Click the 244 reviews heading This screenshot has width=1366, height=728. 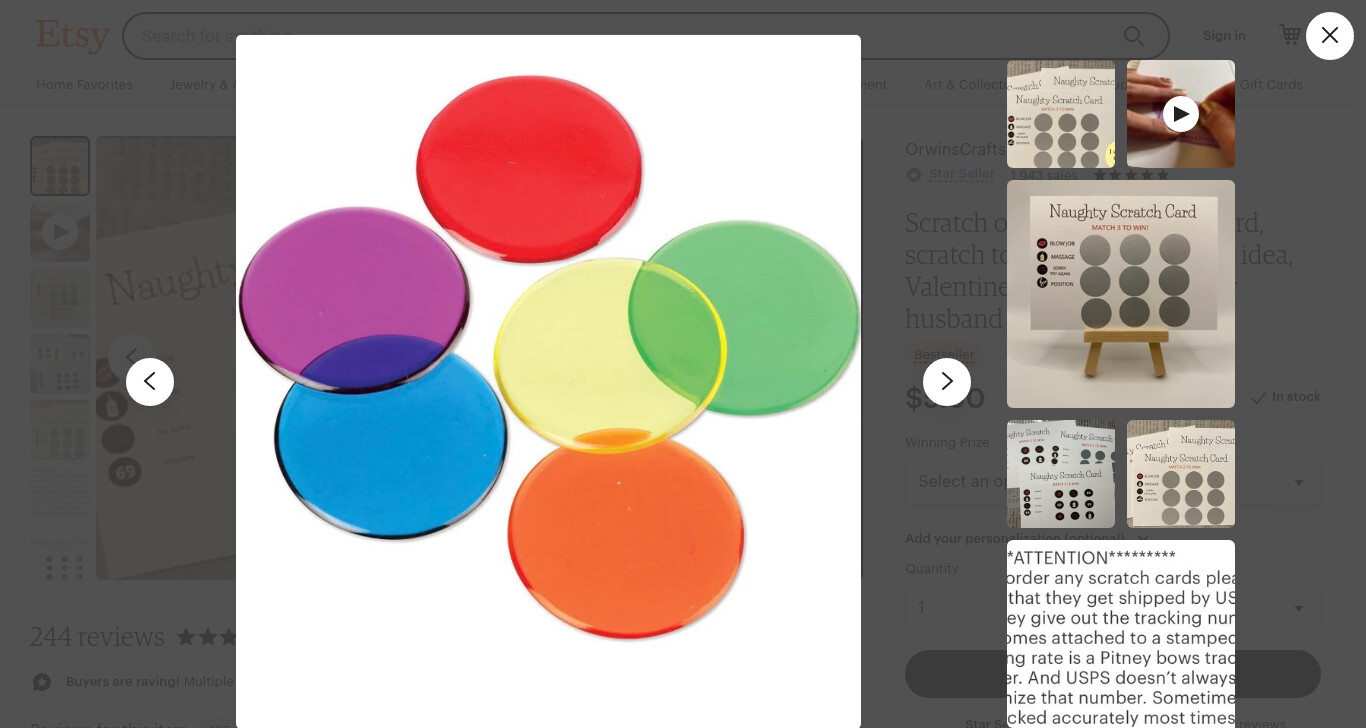[97, 637]
